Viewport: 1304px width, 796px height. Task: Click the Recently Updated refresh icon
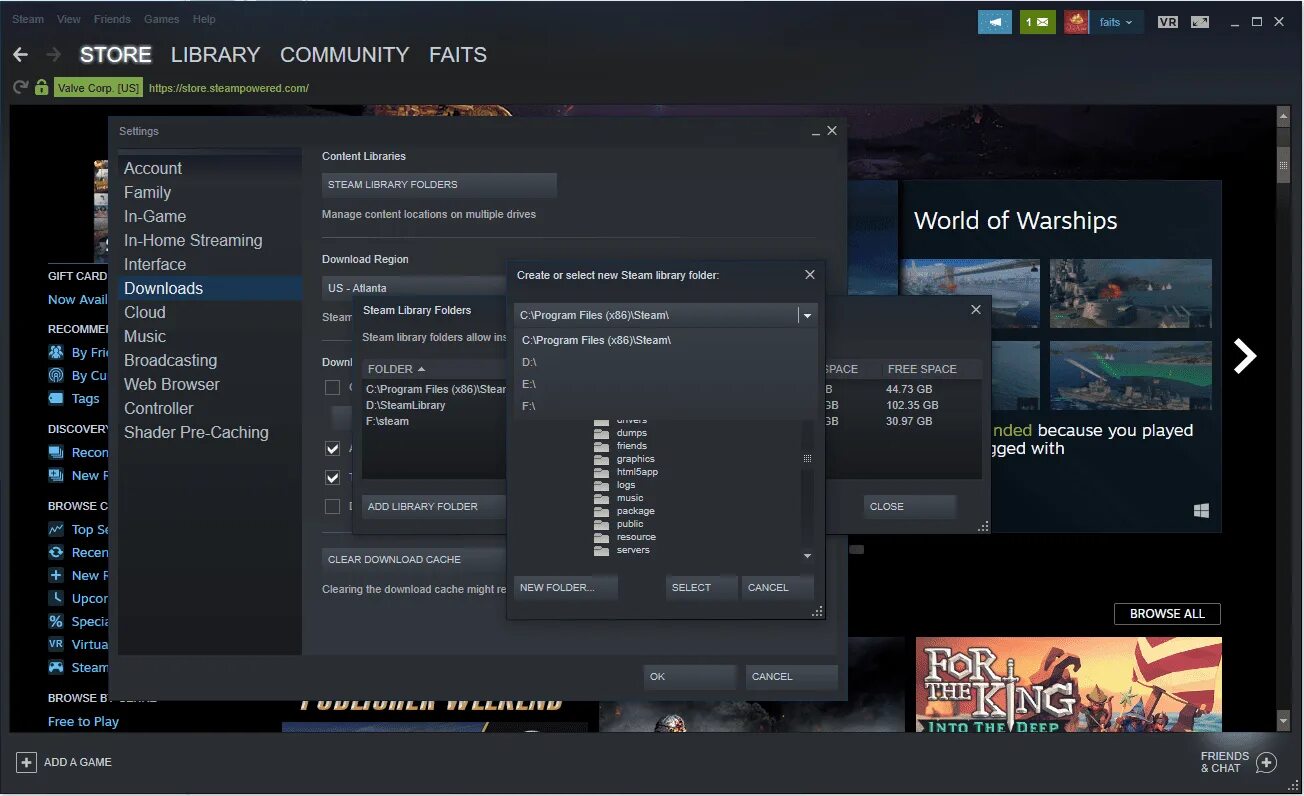(x=56, y=552)
